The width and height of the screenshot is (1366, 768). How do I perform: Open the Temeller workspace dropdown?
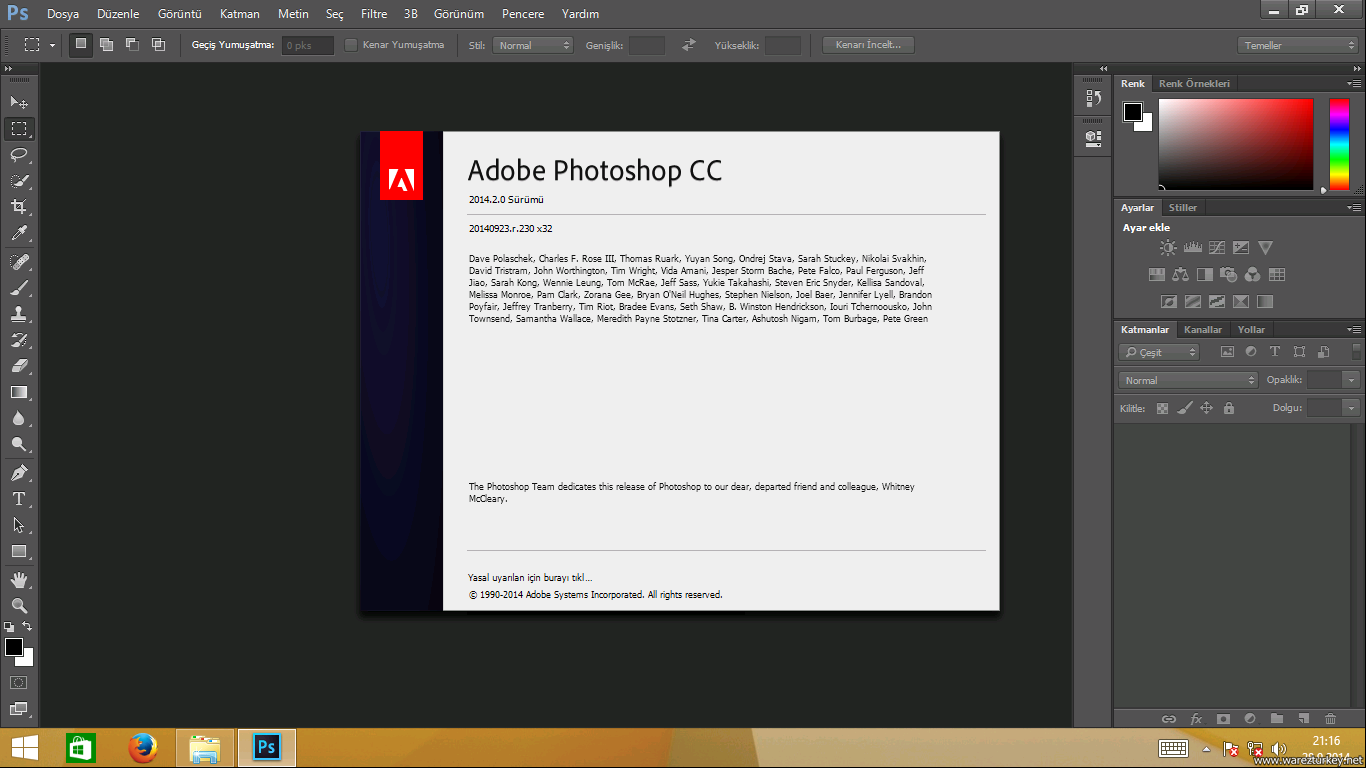pyautogui.click(x=1297, y=45)
